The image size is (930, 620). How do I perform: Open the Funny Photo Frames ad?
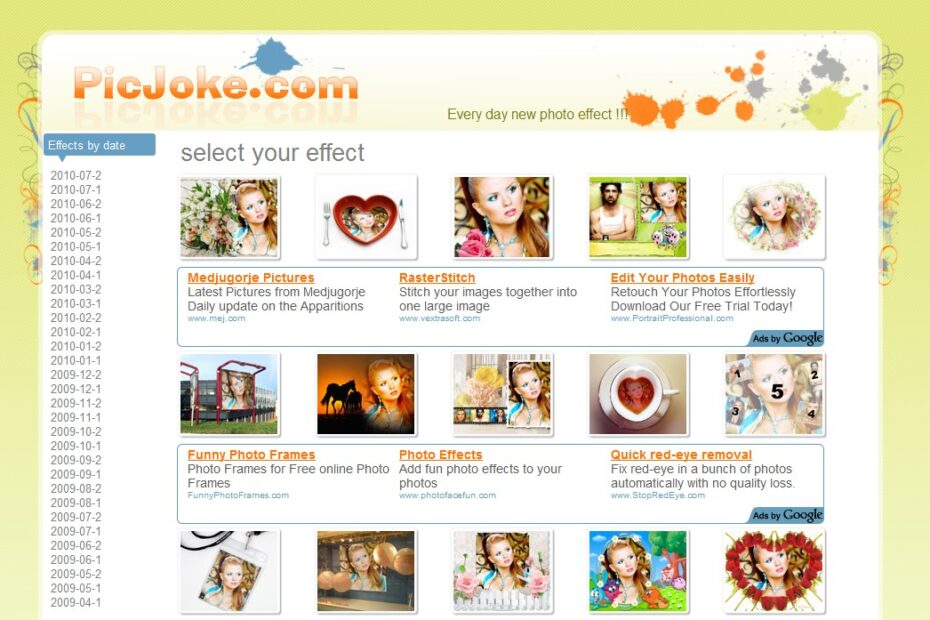(x=251, y=455)
